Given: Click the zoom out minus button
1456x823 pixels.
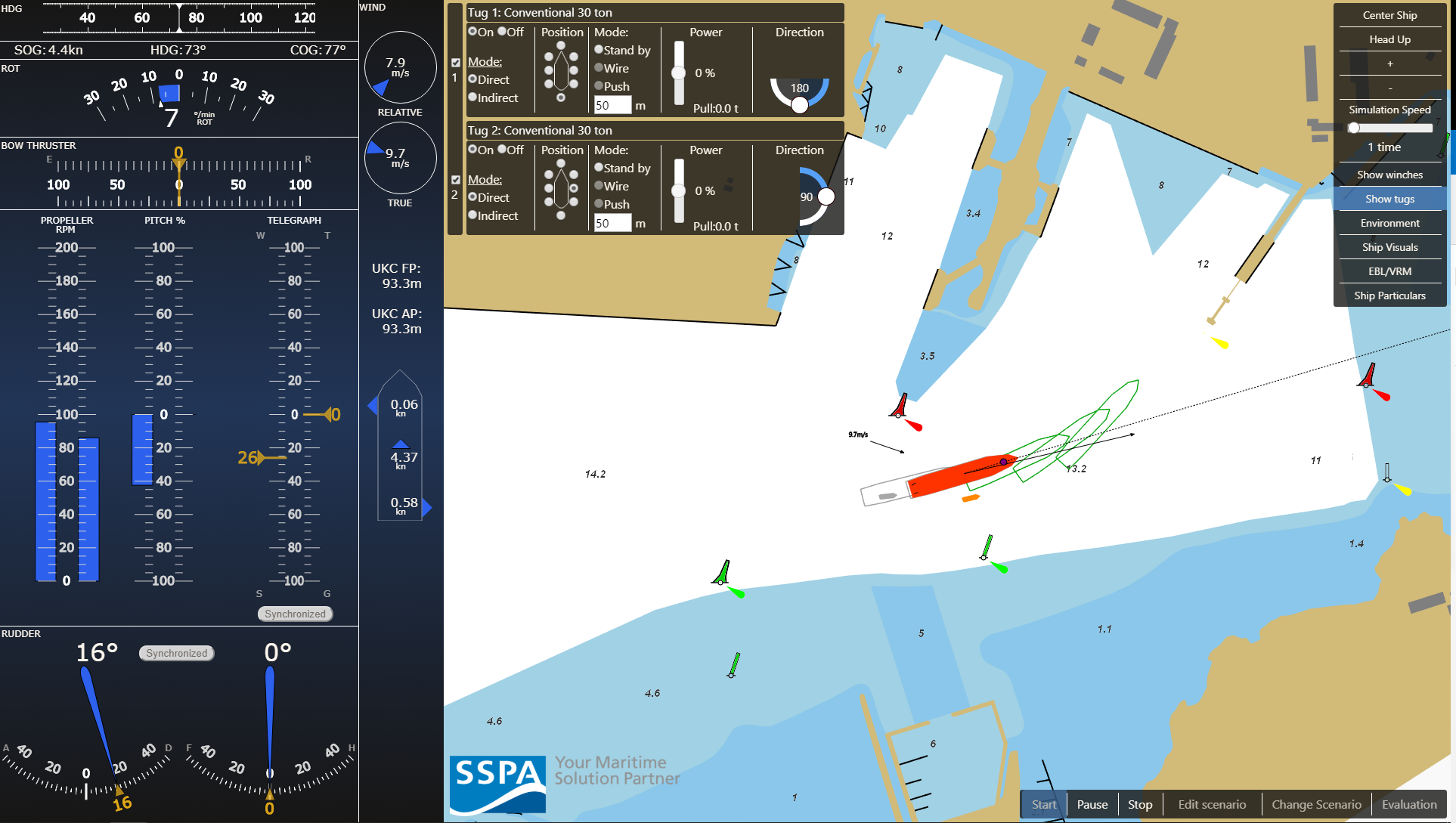Looking at the screenshot, I should click(1389, 88).
